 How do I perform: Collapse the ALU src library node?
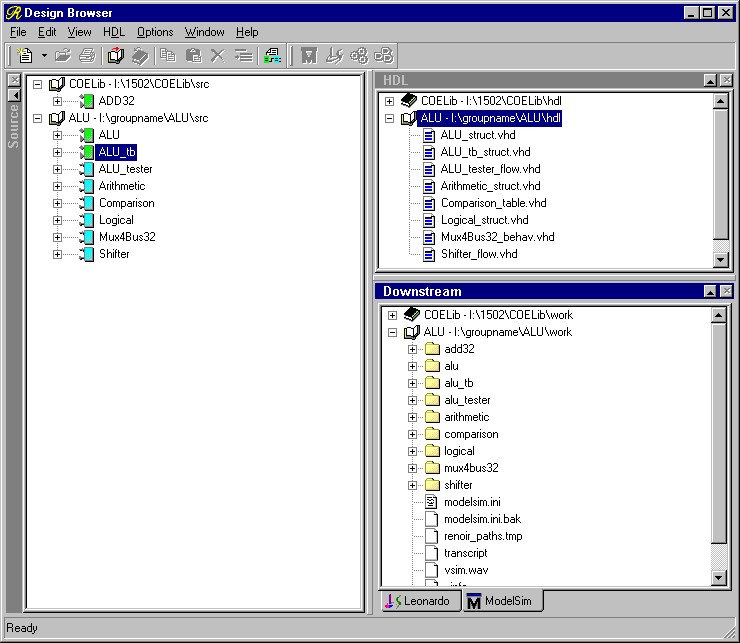tap(37, 118)
